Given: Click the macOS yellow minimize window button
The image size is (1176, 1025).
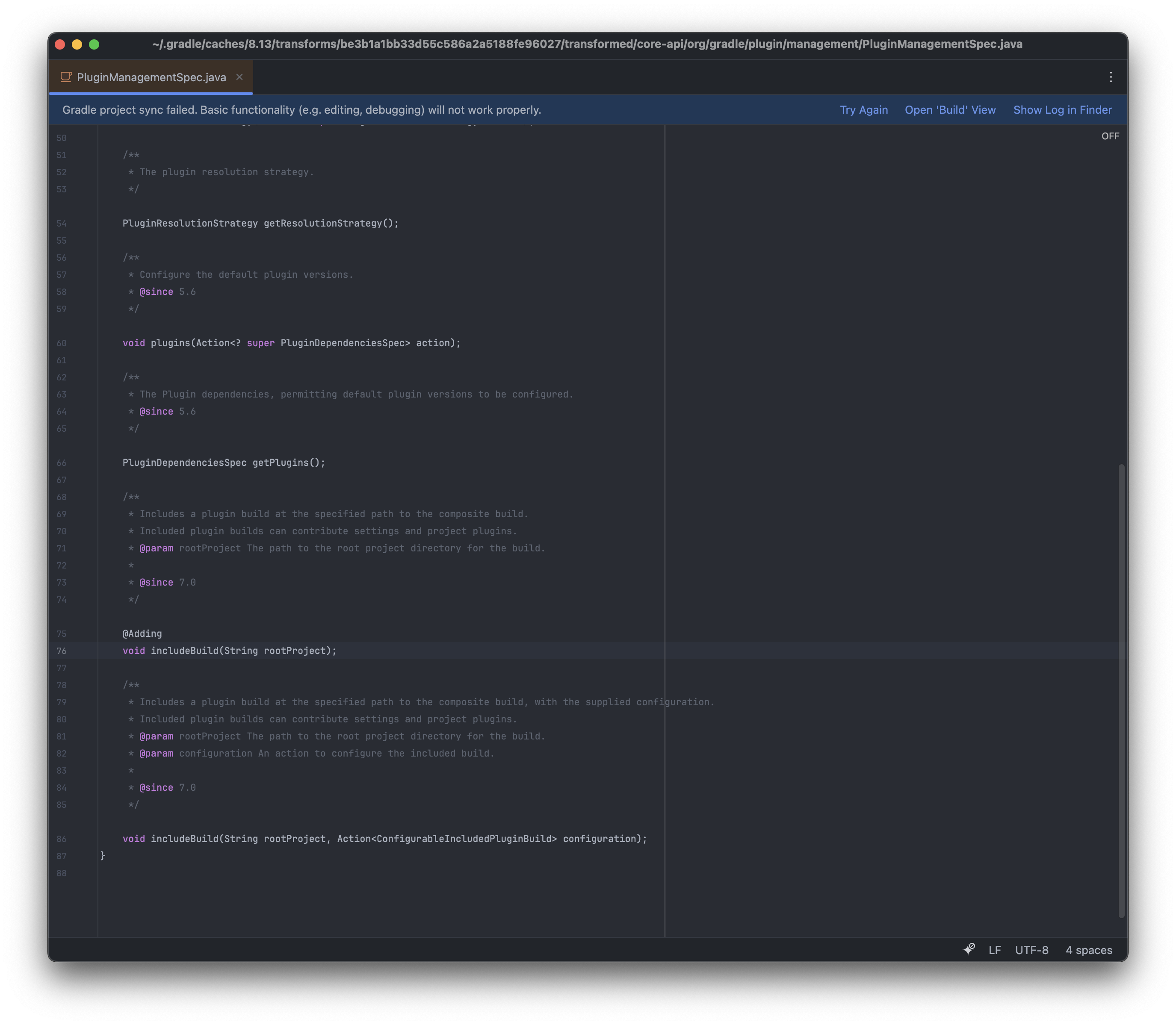Looking at the screenshot, I should [x=77, y=44].
